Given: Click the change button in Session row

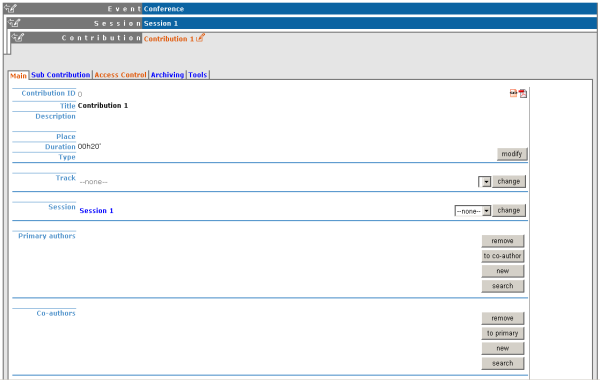Looking at the screenshot, I should (x=509, y=210).
